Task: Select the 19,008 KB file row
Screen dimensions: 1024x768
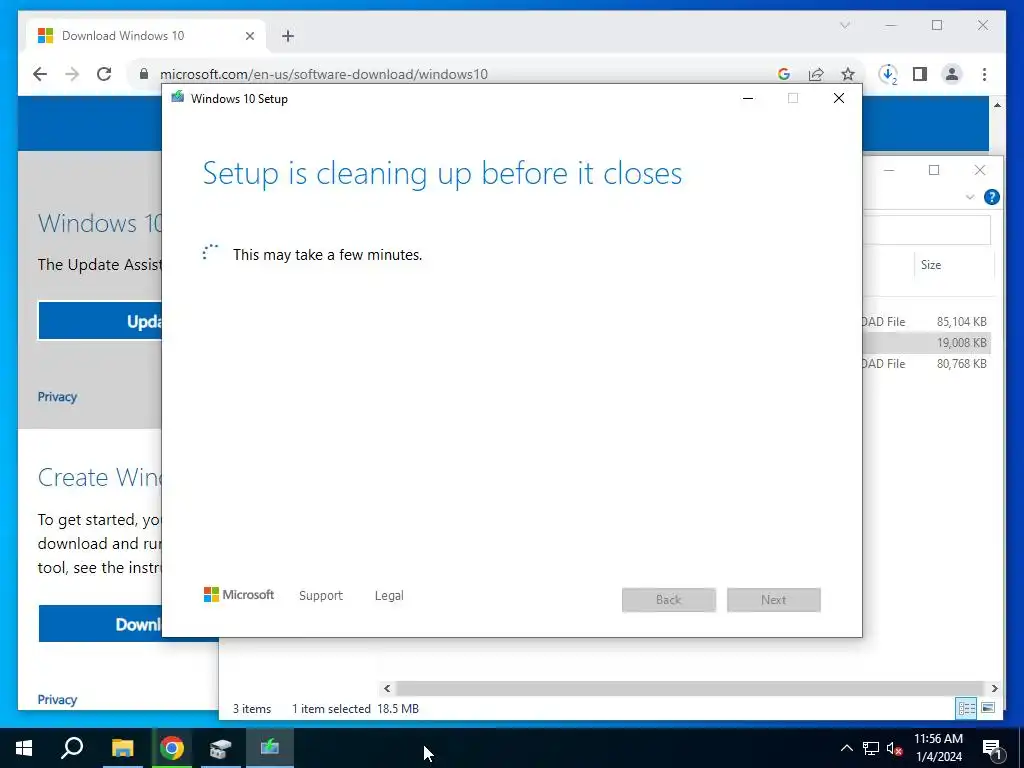Action: click(x=926, y=342)
